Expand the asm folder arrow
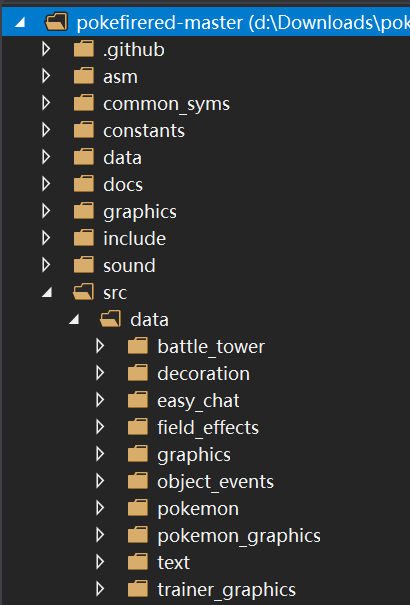The height and width of the screenshot is (605, 410). [x=46, y=76]
